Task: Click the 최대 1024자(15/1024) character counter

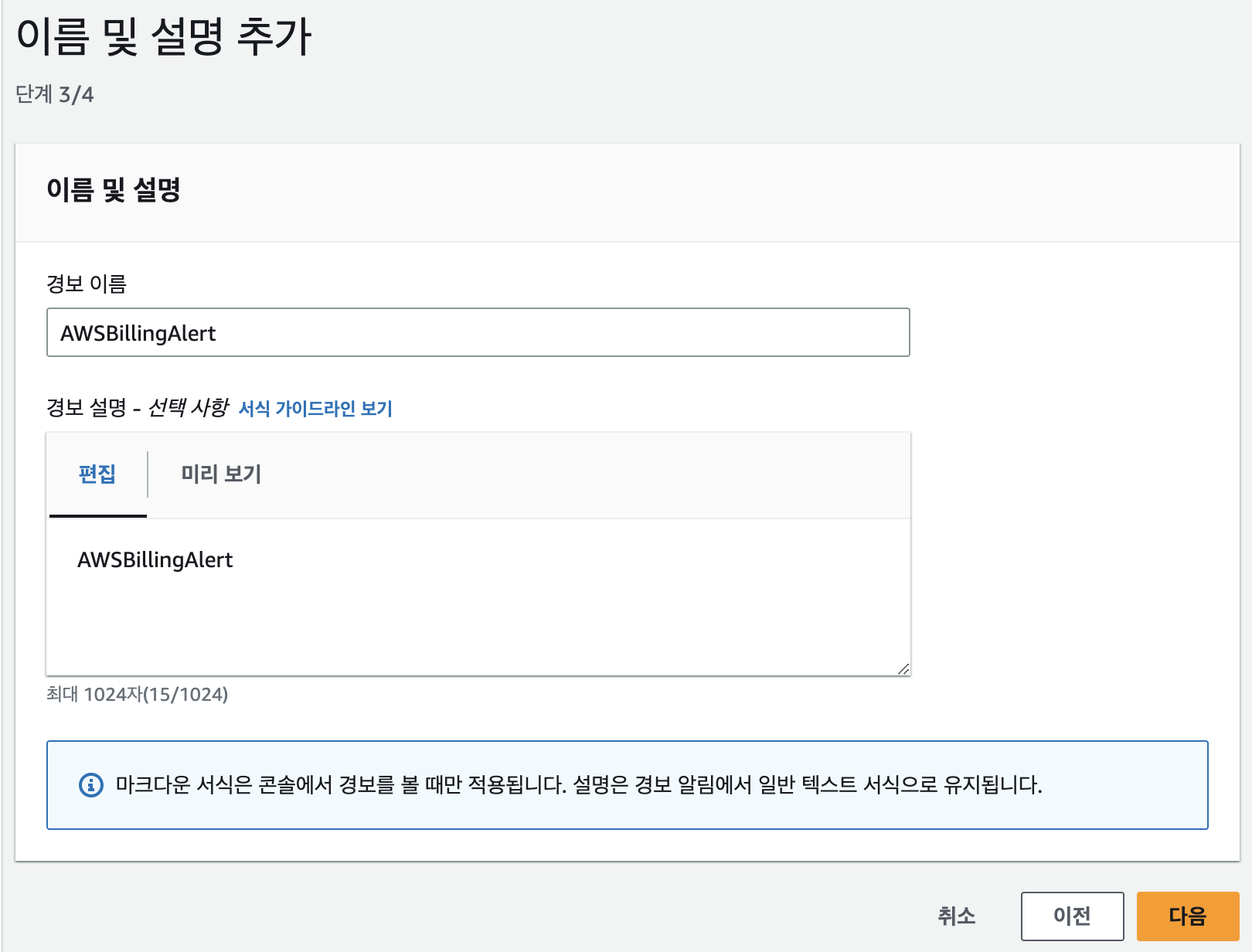Action: click(138, 694)
